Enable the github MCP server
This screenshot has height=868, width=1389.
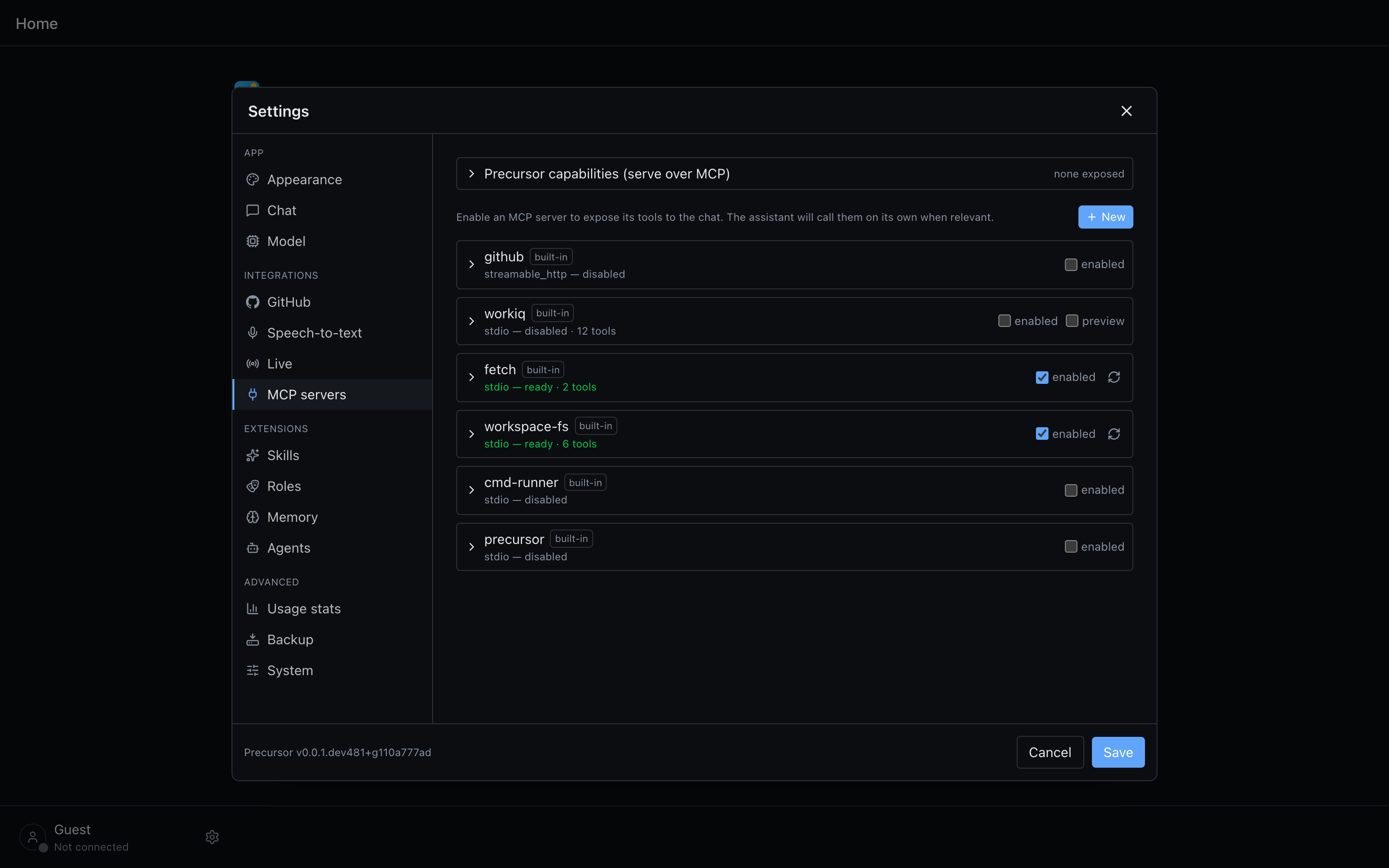1071,265
